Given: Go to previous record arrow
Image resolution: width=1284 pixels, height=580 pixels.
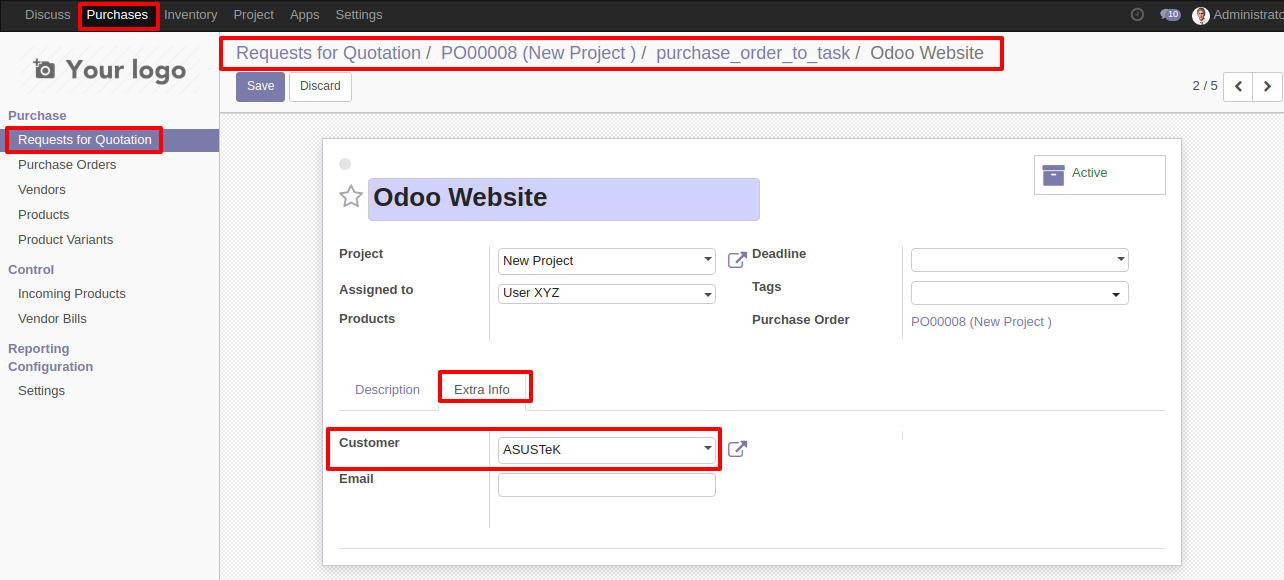Looking at the screenshot, I should tap(1238, 86).
